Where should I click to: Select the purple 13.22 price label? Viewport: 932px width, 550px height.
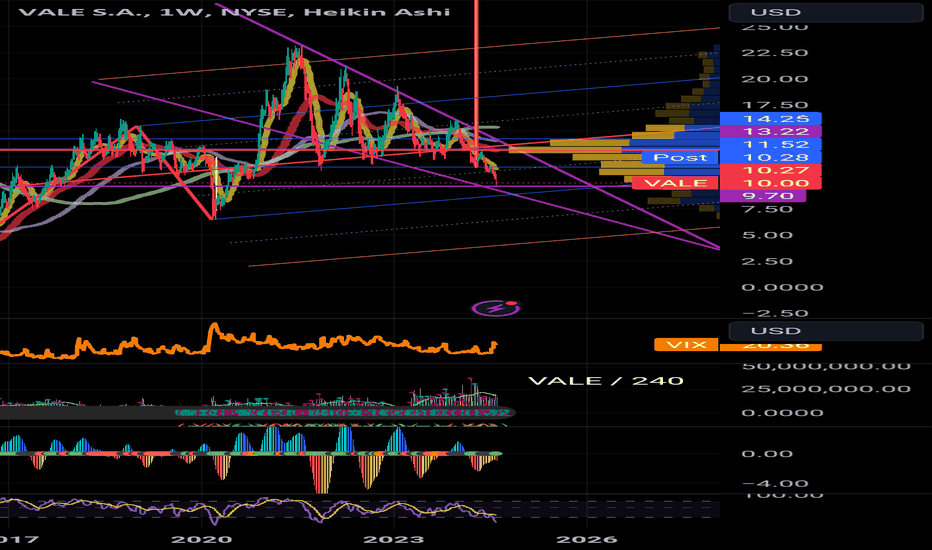coord(770,131)
